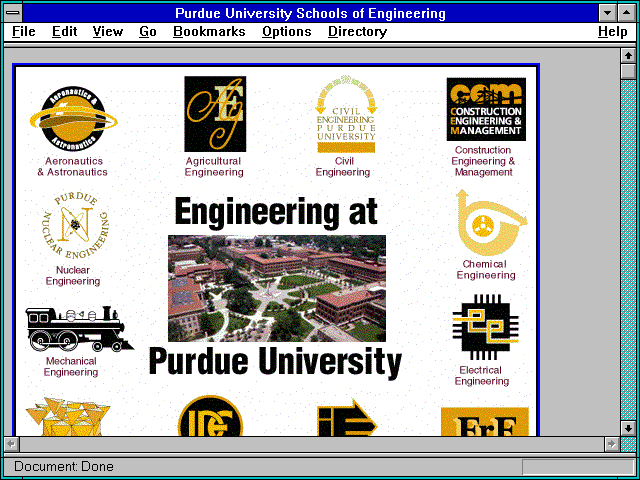Click the horizontal scrollbar right arrow
Image resolution: width=640 pixels, height=480 pixels.
click(x=611, y=444)
